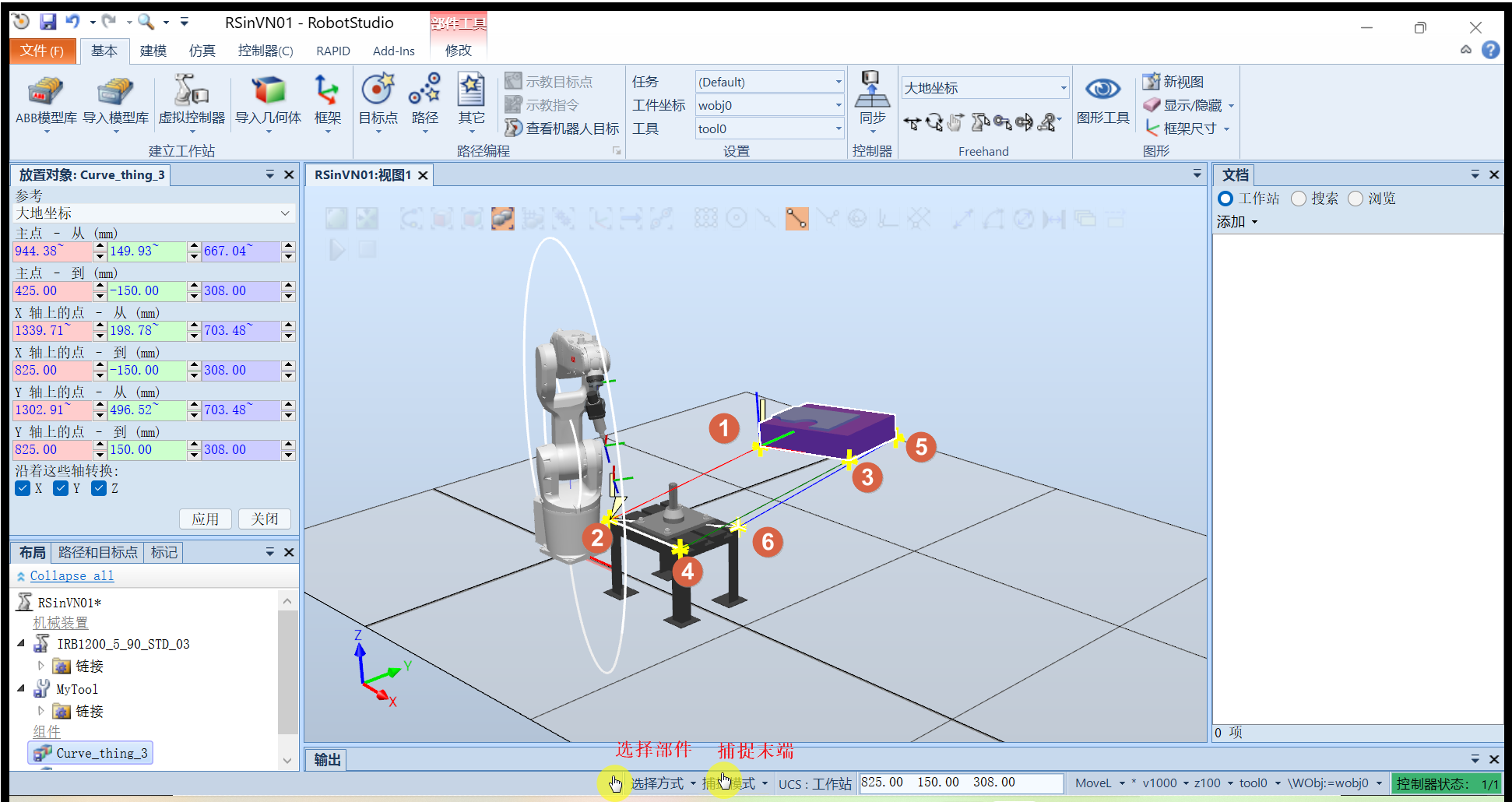Screen dimensions: 1512x802
Task: Click the 目标点 icon
Action: click(378, 103)
